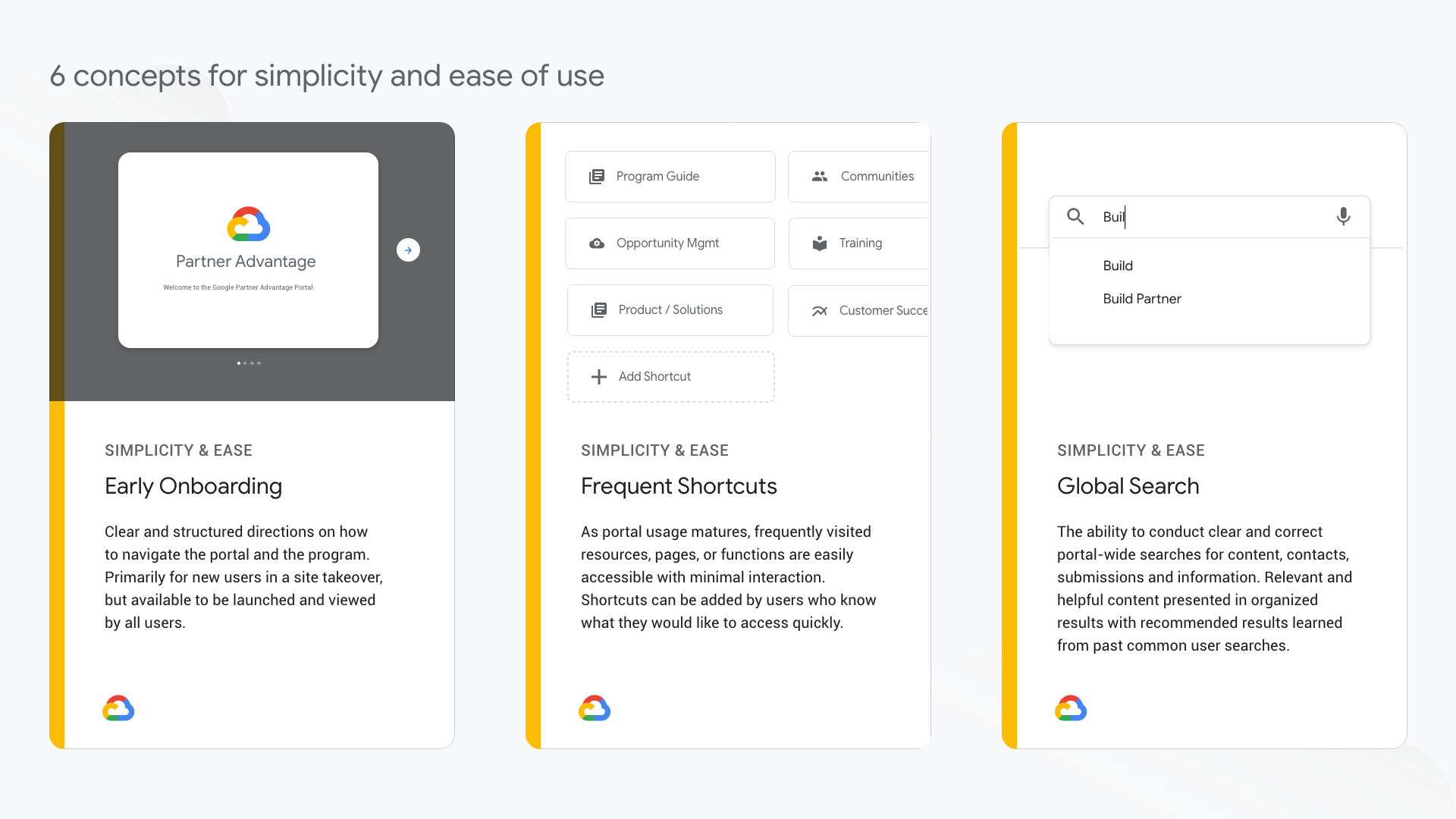Click 'SIMPLICITY & EASE' label above Early Onboarding
The image size is (1456, 819).
[178, 450]
